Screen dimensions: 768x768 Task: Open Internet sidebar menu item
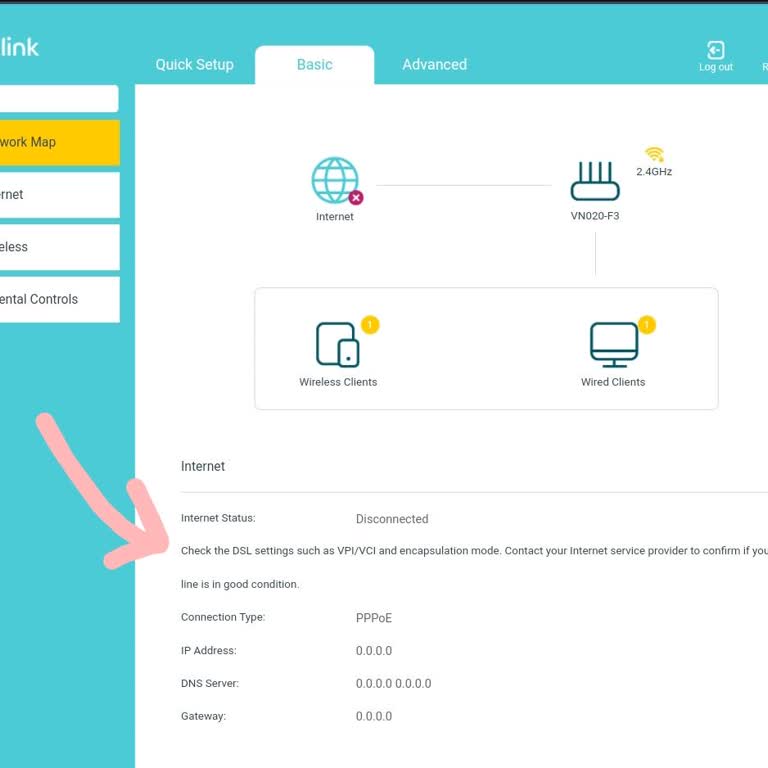coord(60,195)
